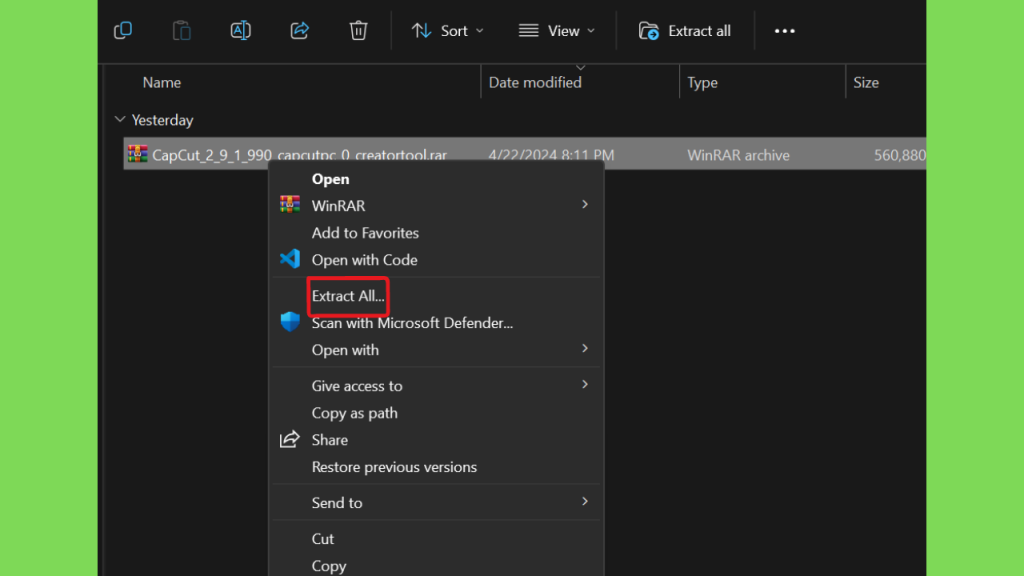Open the Sort dropdown
The image size is (1024, 576).
(448, 31)
